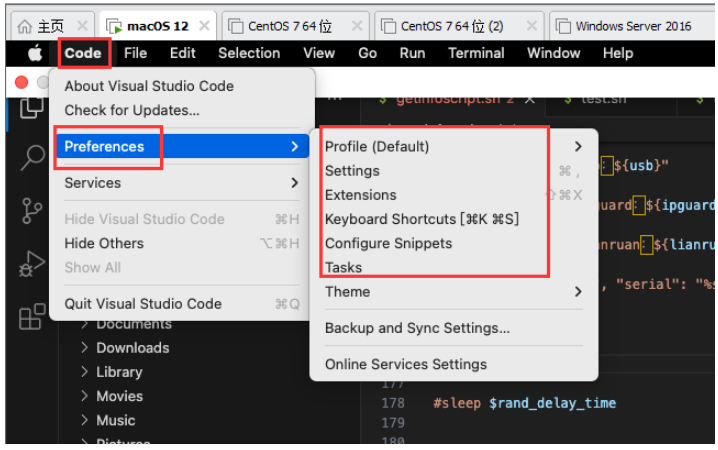
Task: Open the File menu
Action: (x=135, y=53)
